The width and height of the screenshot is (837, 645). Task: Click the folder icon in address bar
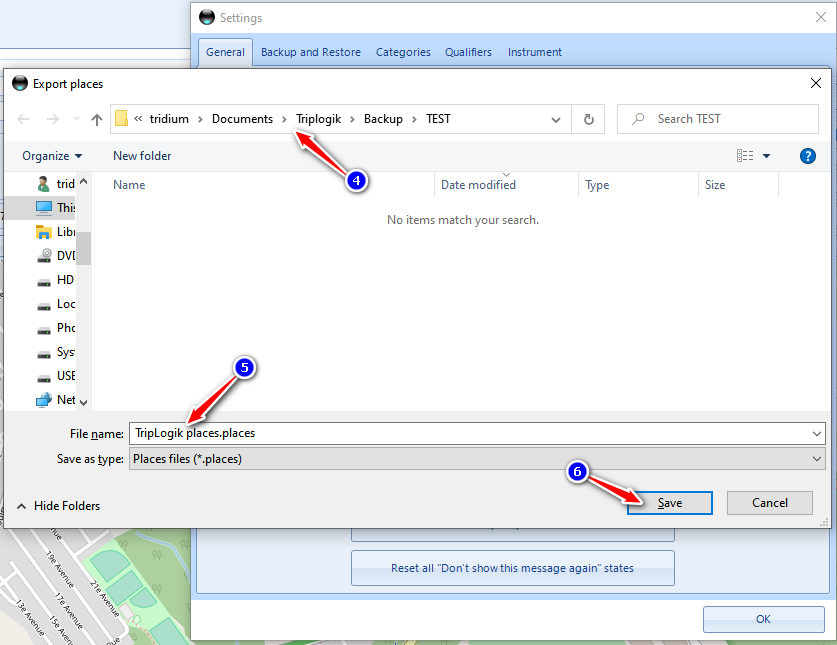[x=122, y=119]
